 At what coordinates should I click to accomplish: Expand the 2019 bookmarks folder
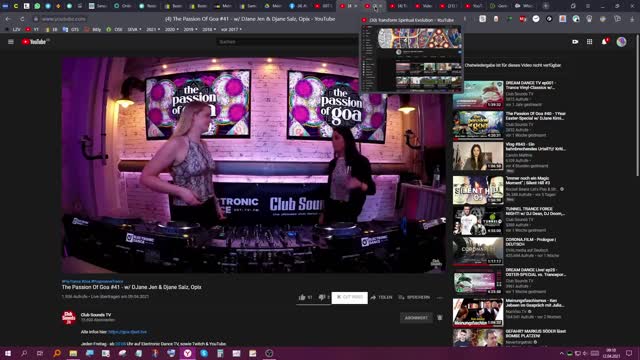pyautogui.click(x=190, y=29)
